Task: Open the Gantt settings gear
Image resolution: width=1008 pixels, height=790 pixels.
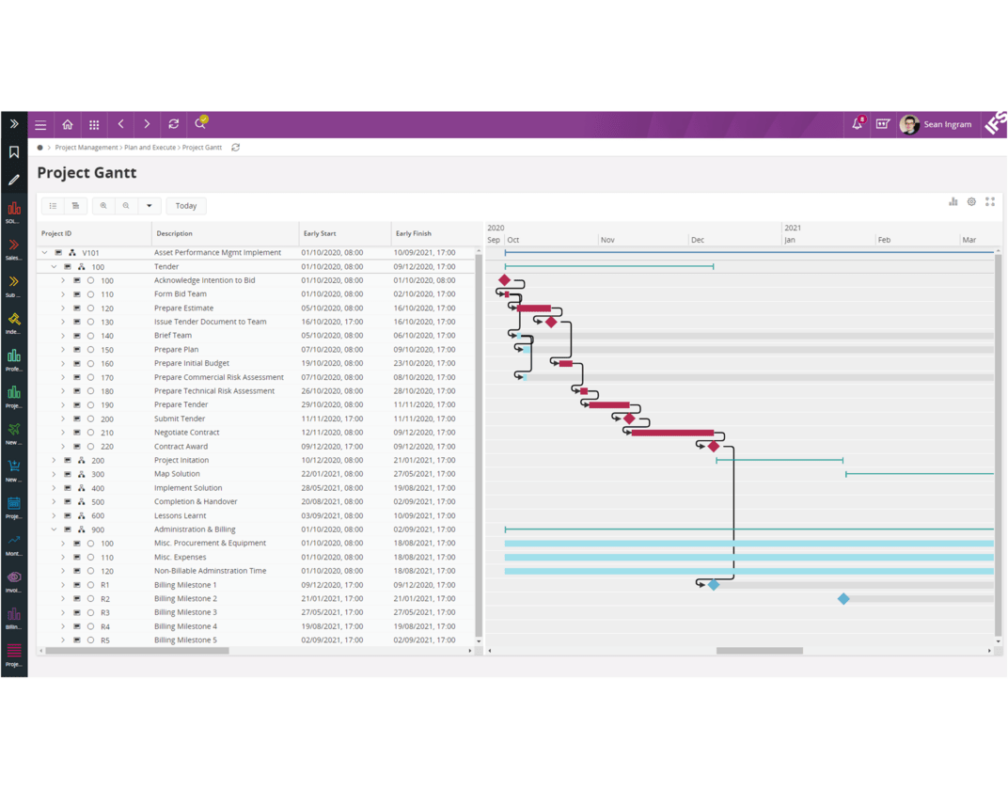Action: 972,202
